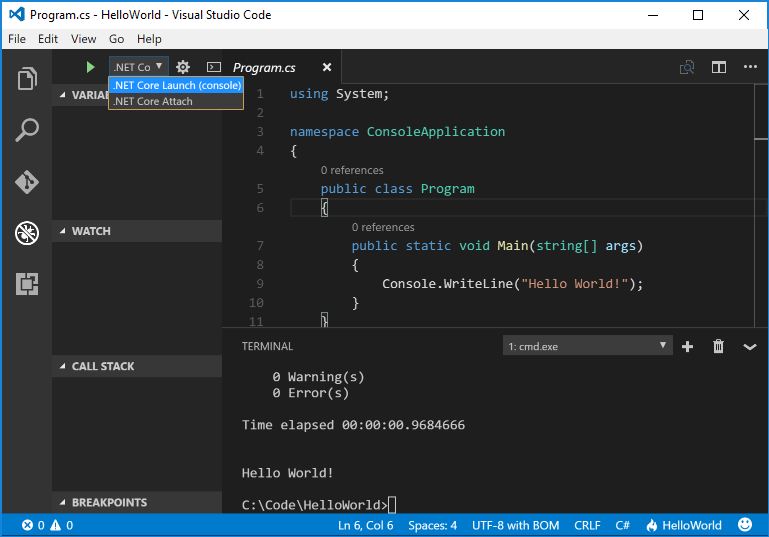Click 0 Error(s) text in terminal
The height and width of the screenshot is (537, 769).
[310, 393]
